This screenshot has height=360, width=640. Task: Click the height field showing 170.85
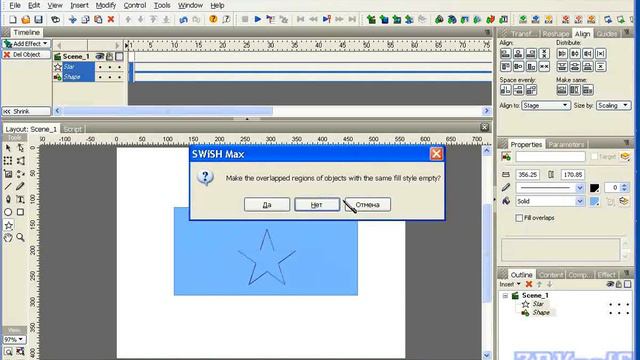click(573, 174)
